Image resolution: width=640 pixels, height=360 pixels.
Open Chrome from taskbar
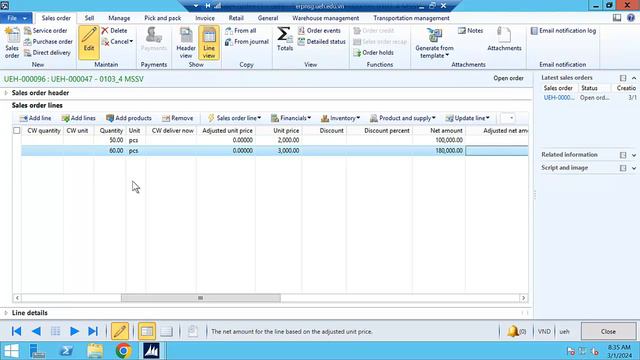pyautogui.click(x=123, y=351)
